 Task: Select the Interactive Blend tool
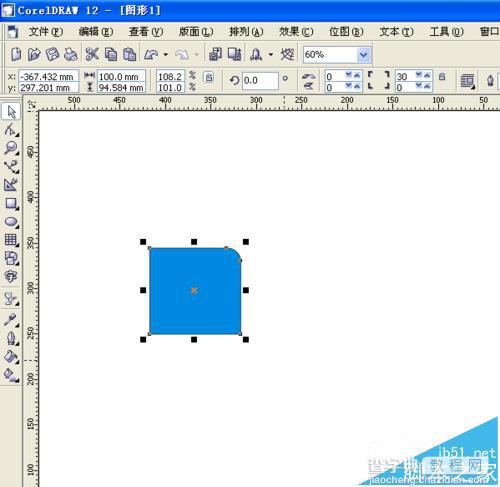[11, 299]
